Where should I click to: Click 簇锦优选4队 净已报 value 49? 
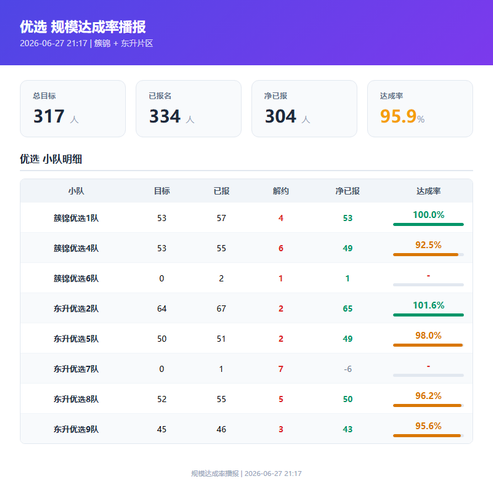[x=347, y=248]
